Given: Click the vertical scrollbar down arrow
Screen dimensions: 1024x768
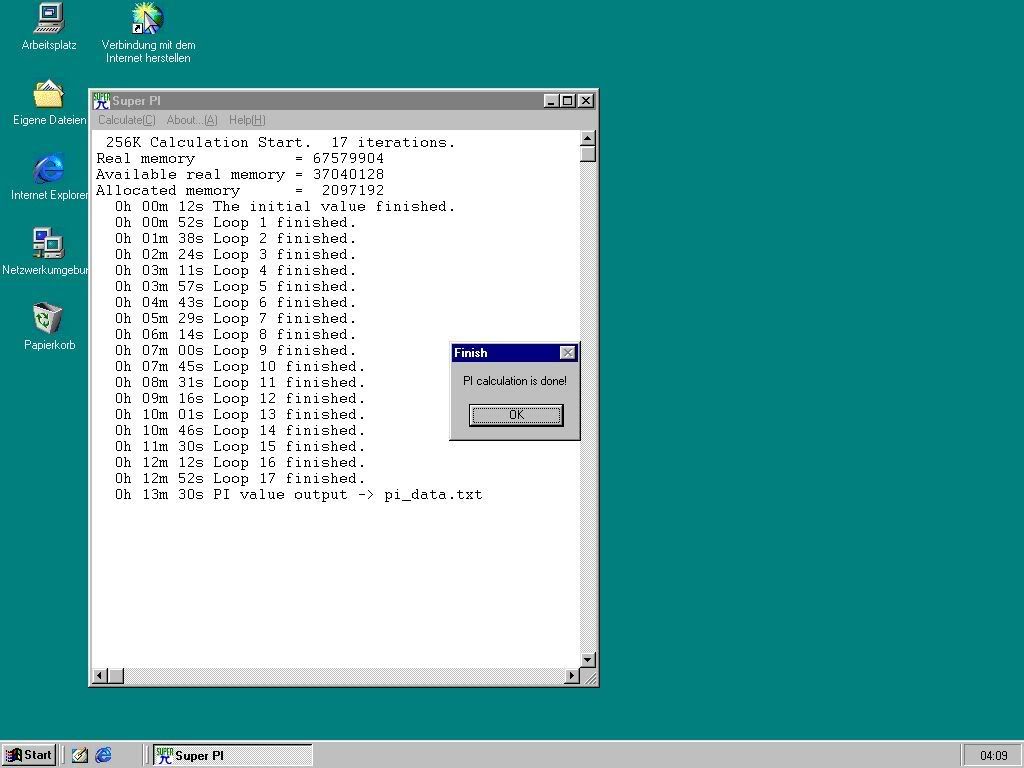Looking at the screenshot, I should pyautogui.click(x=588, y=660).
